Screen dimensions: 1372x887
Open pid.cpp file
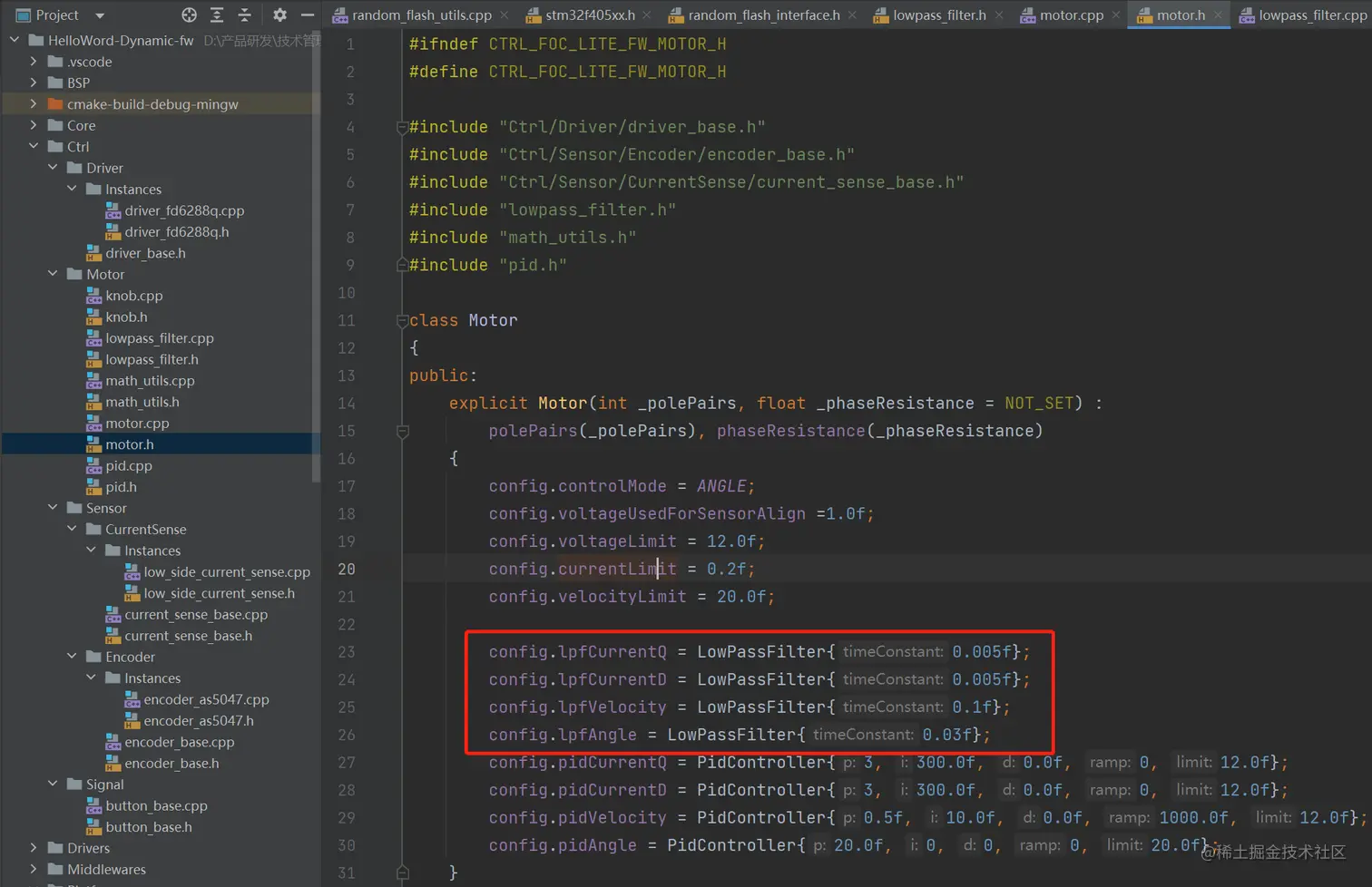pos(129,466)
